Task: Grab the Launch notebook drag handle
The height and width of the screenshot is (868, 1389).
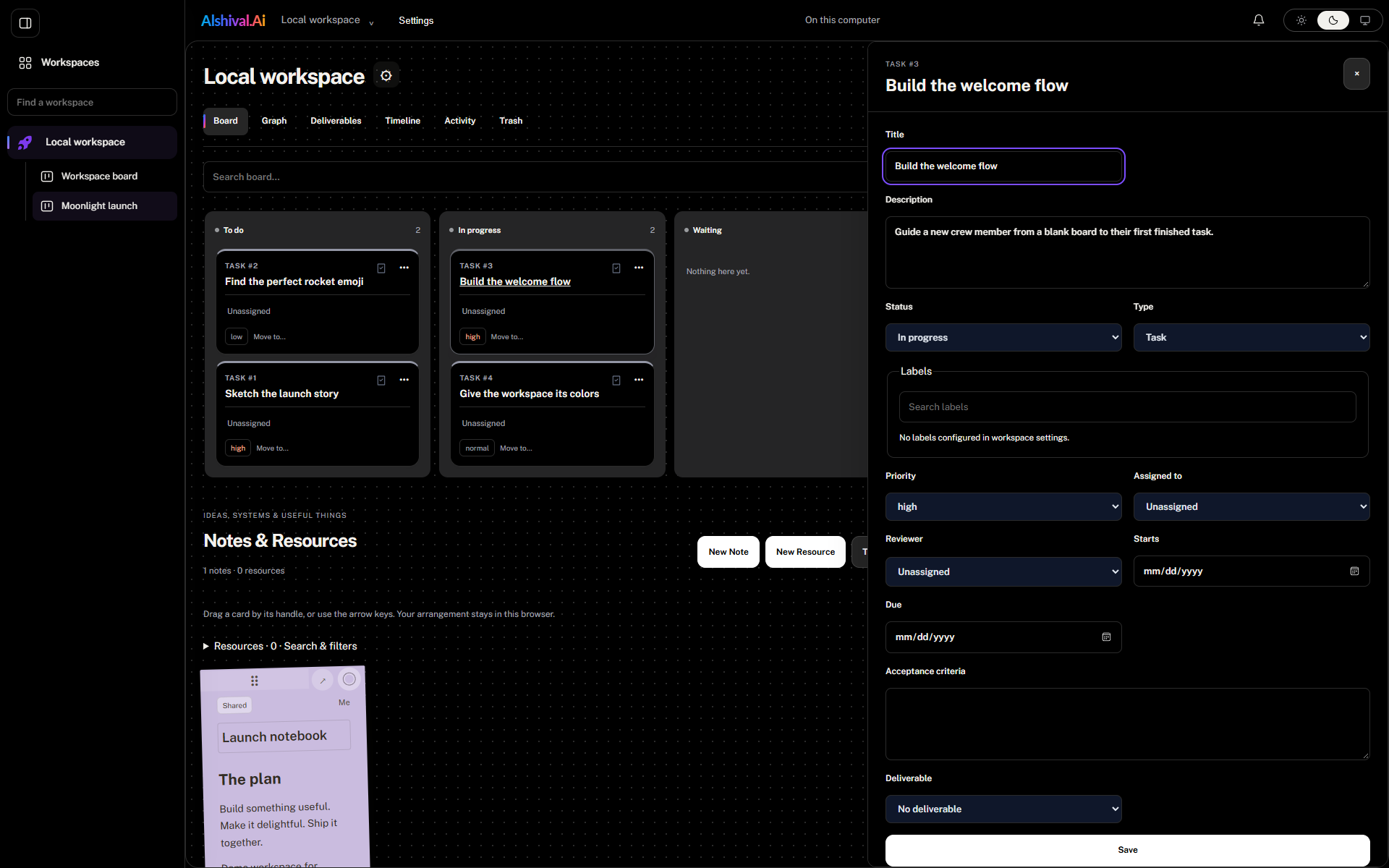Action: coord(255,681)
